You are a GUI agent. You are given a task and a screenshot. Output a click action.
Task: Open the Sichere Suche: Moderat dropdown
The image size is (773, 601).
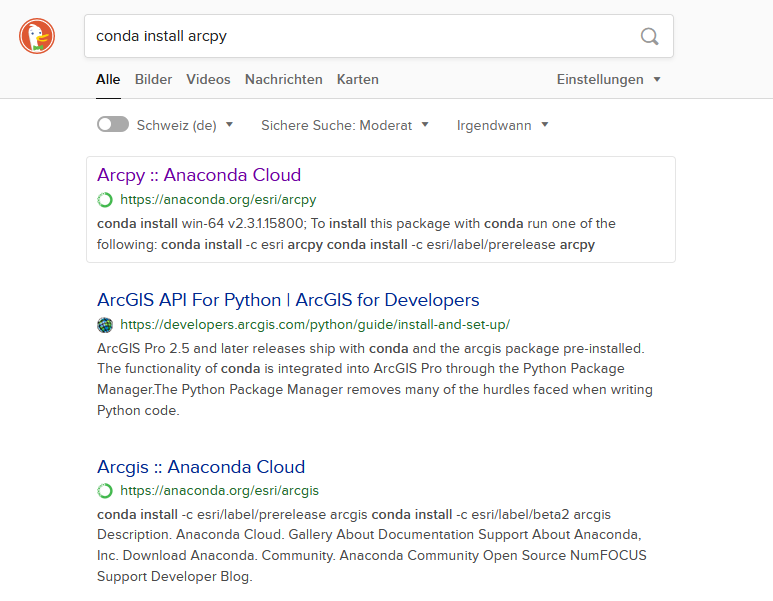(x=345, y=125)
